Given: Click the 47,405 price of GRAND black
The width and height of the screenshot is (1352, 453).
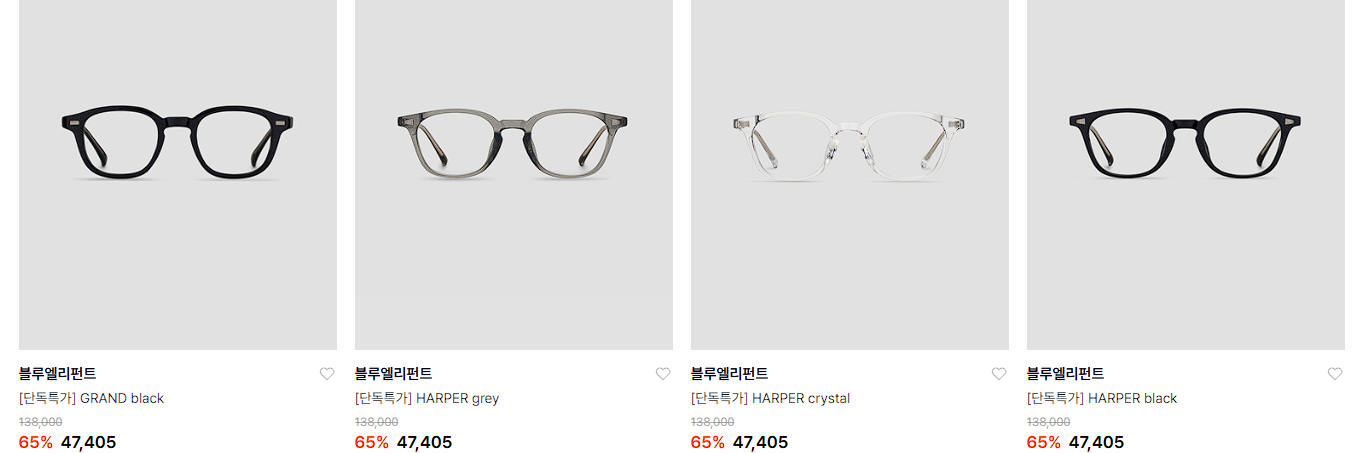Looking at the screenshot, I should [x=88, y=442].
